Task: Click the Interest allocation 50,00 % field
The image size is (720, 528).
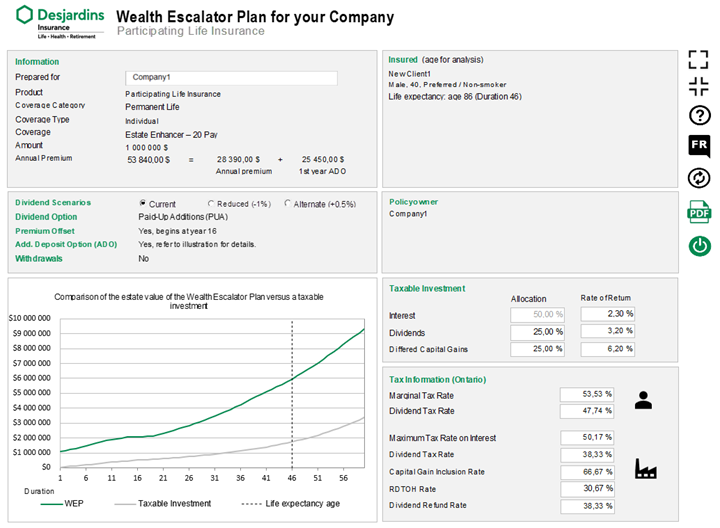Action: click(x=537, y=315)
